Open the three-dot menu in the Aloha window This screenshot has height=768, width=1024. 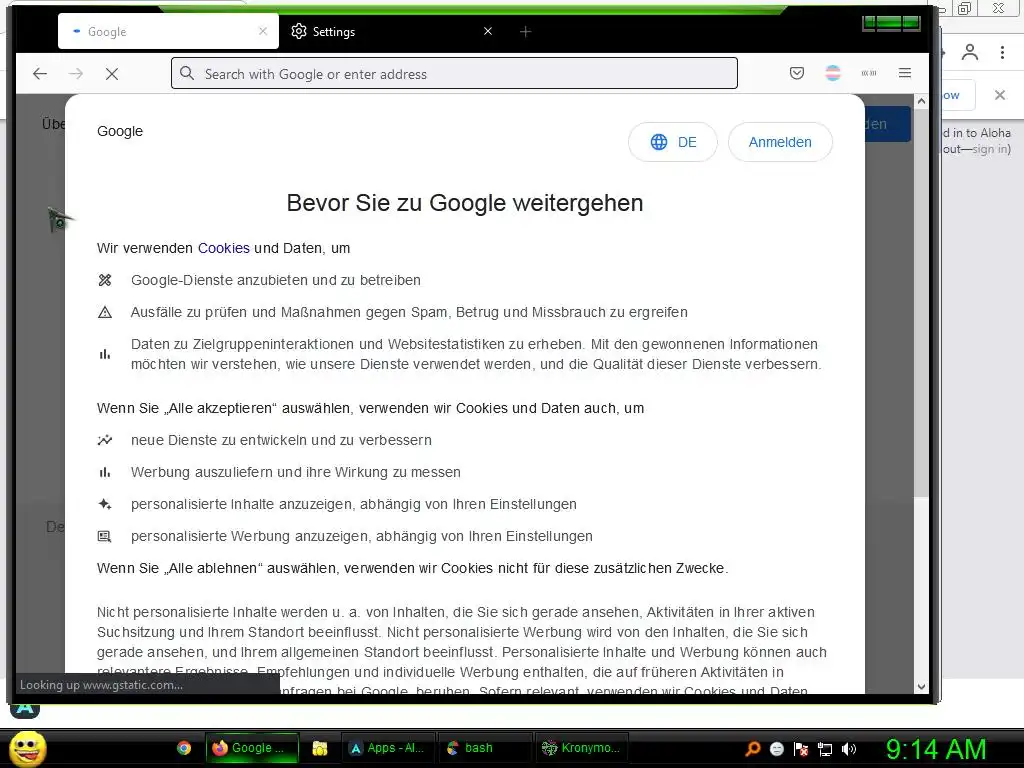coord(1002,52)
